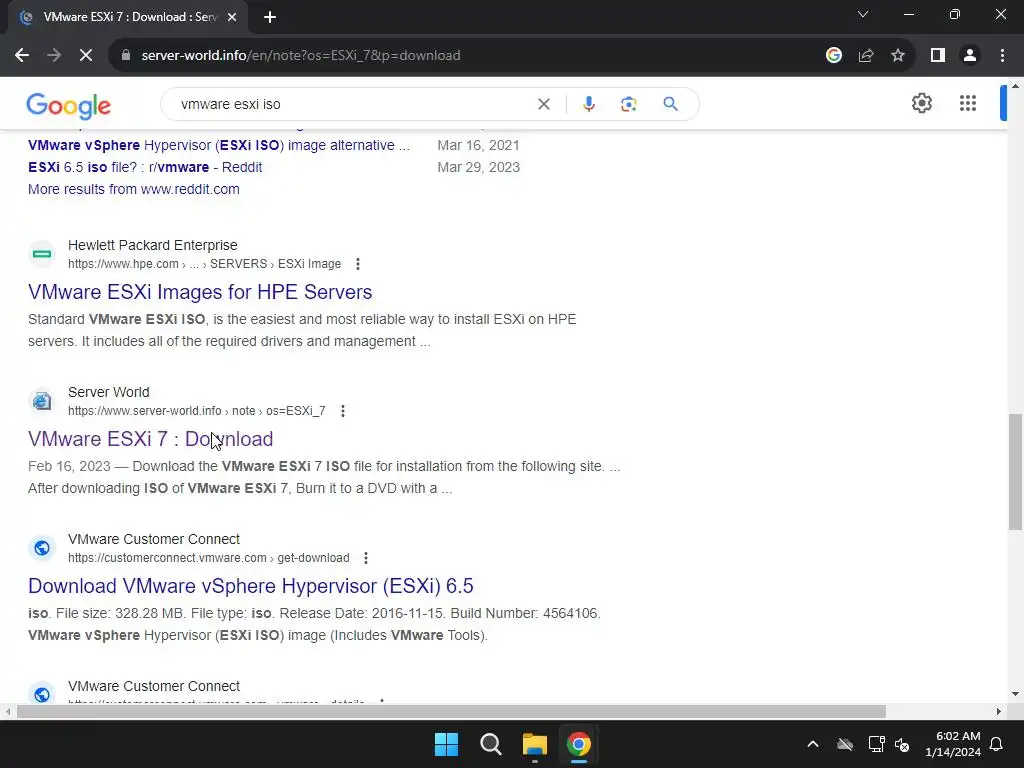Click favicon of VMware Customer Connect get-download result
The image size is (1024, 768).
[42, 548]
